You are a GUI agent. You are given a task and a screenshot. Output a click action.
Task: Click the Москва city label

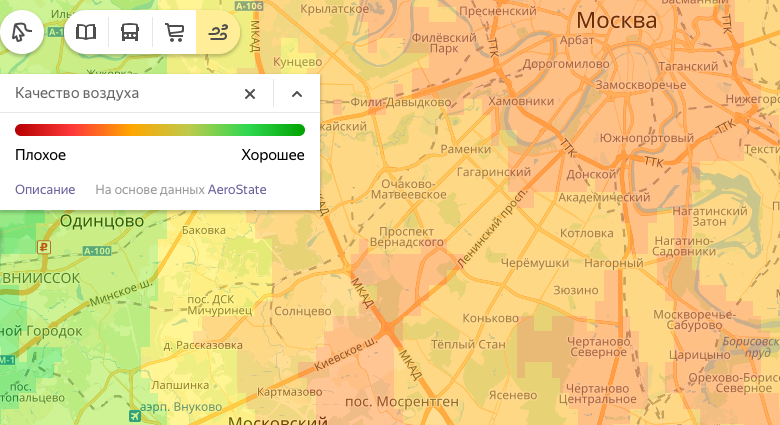pyautogui.click(x=616, y=20)
